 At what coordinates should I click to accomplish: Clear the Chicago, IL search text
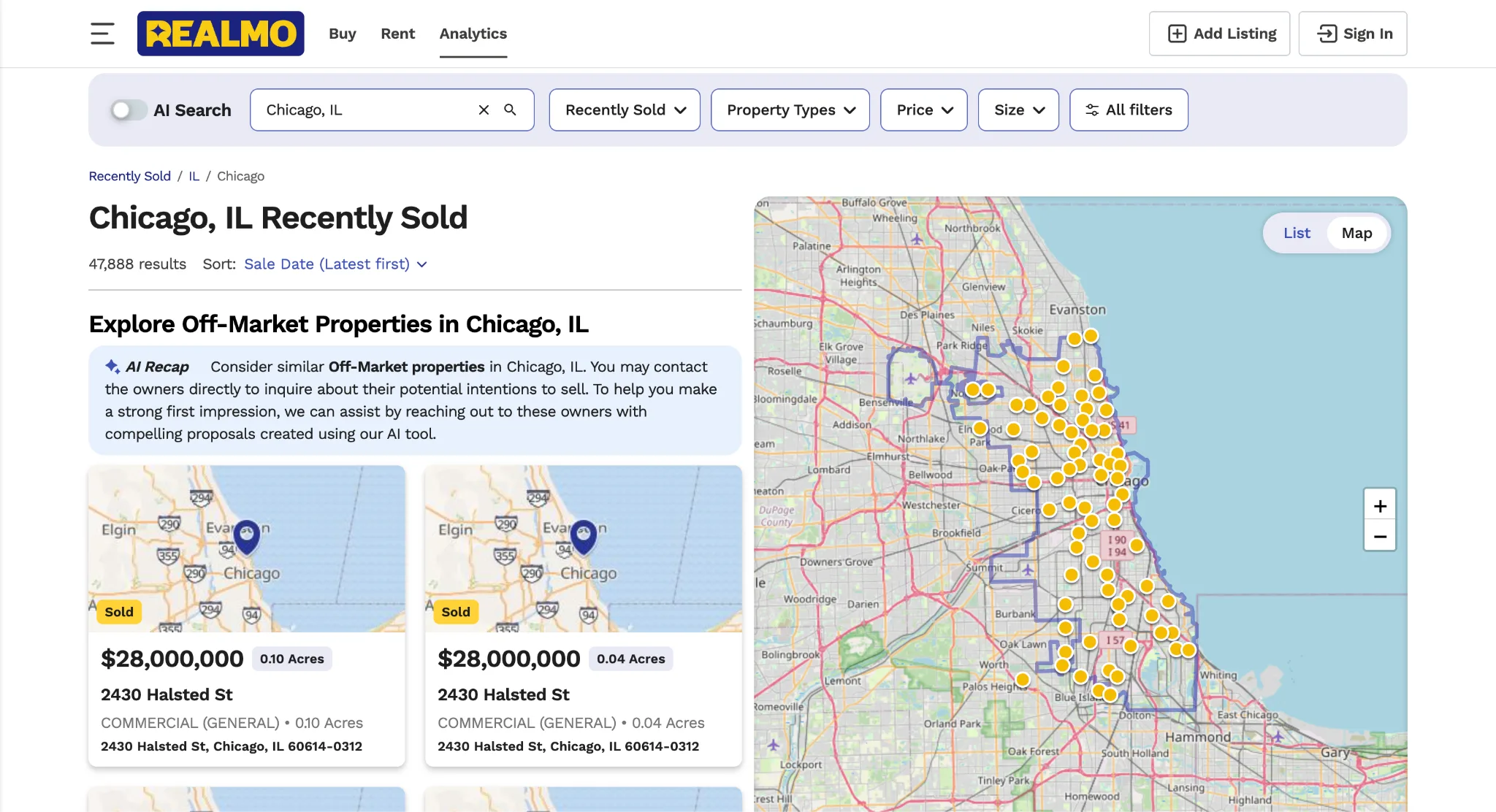tap(484, 110)
